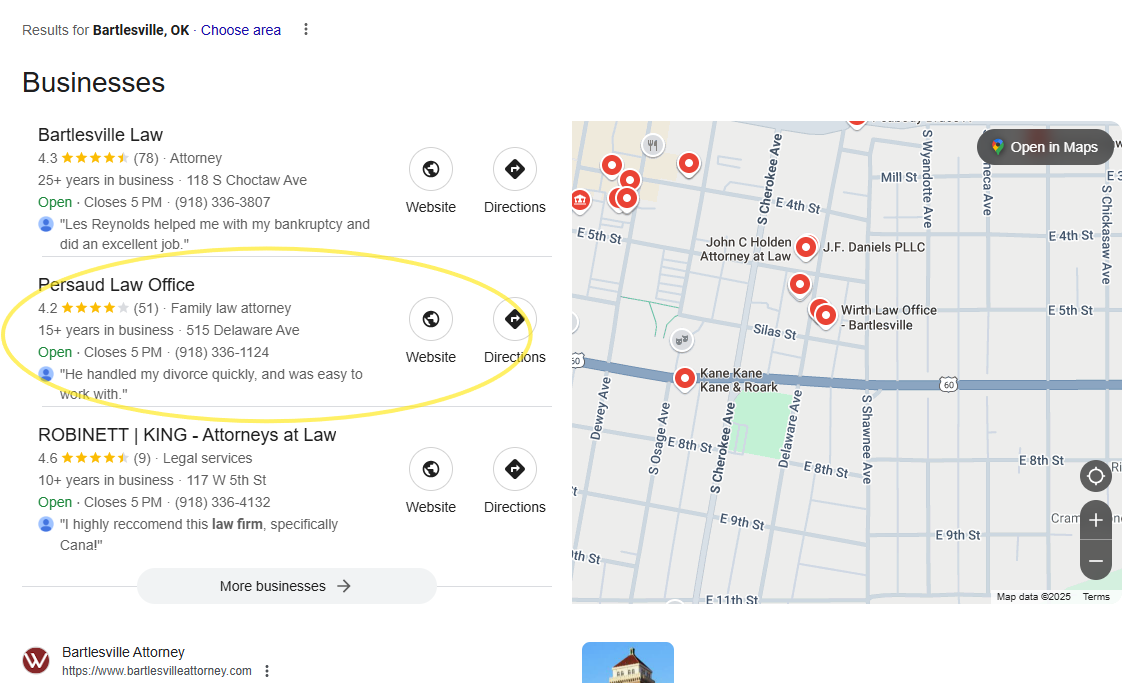Image resolution: width=1147 pixels, height=683 pixels.
Task: Click Bartlesville Law phone number (918) 336-3807
Action: point(222,202)
